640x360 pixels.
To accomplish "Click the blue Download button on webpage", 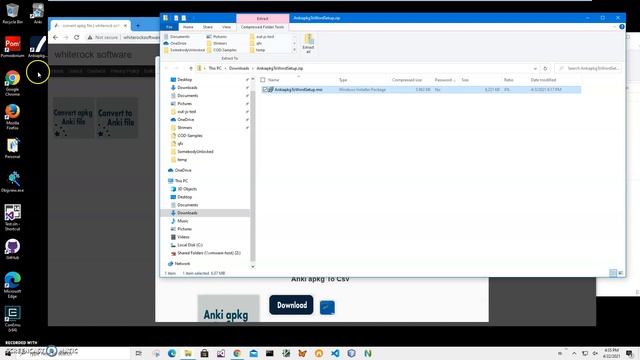I will [291, 305].
